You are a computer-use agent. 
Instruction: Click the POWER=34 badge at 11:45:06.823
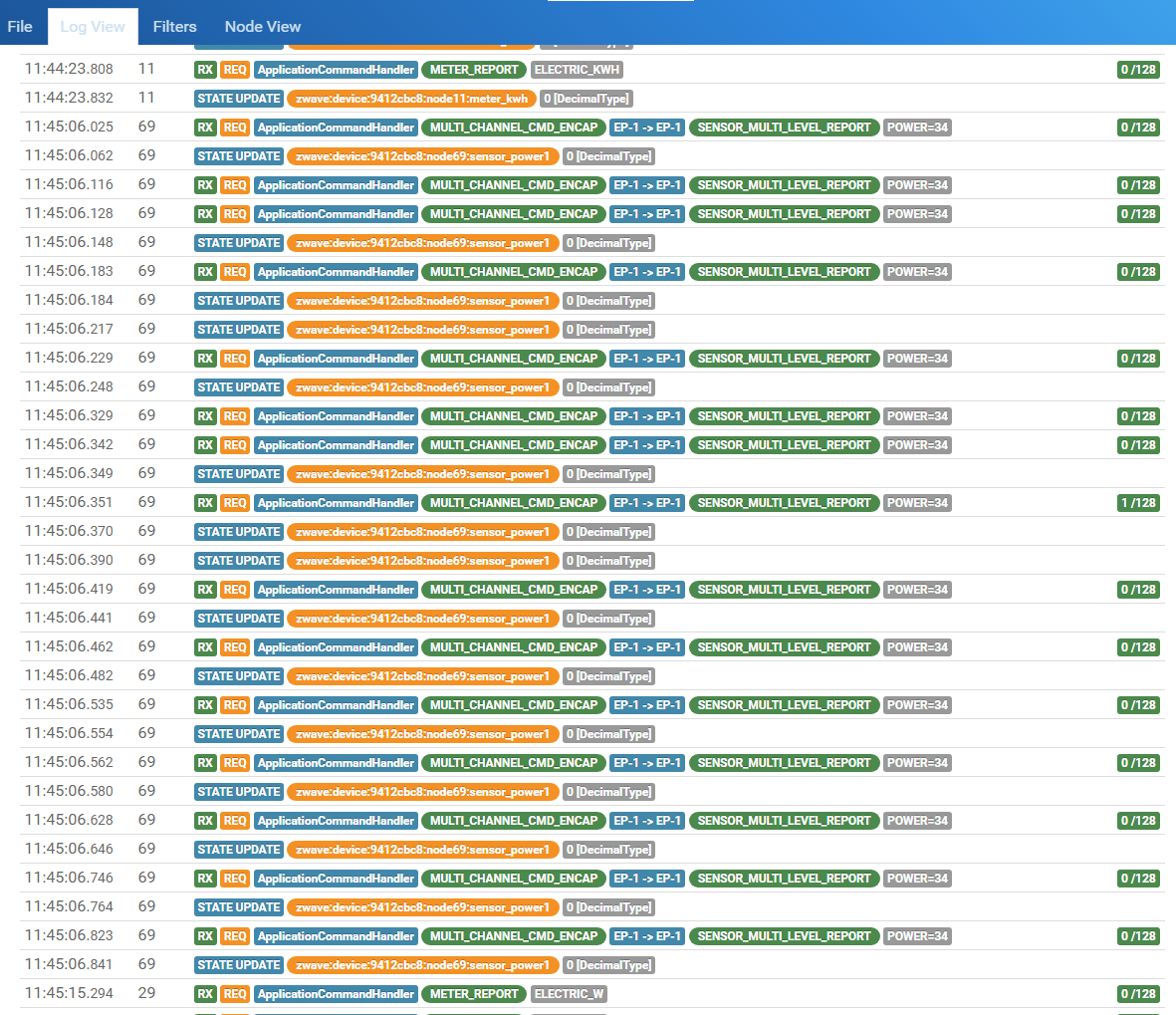917,936
